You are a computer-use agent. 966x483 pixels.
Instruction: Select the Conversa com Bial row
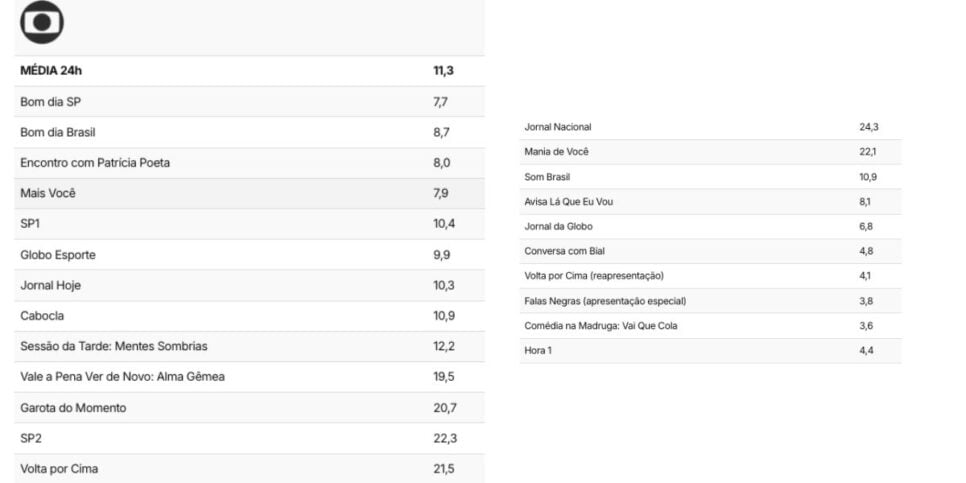(x=710, y=251)
